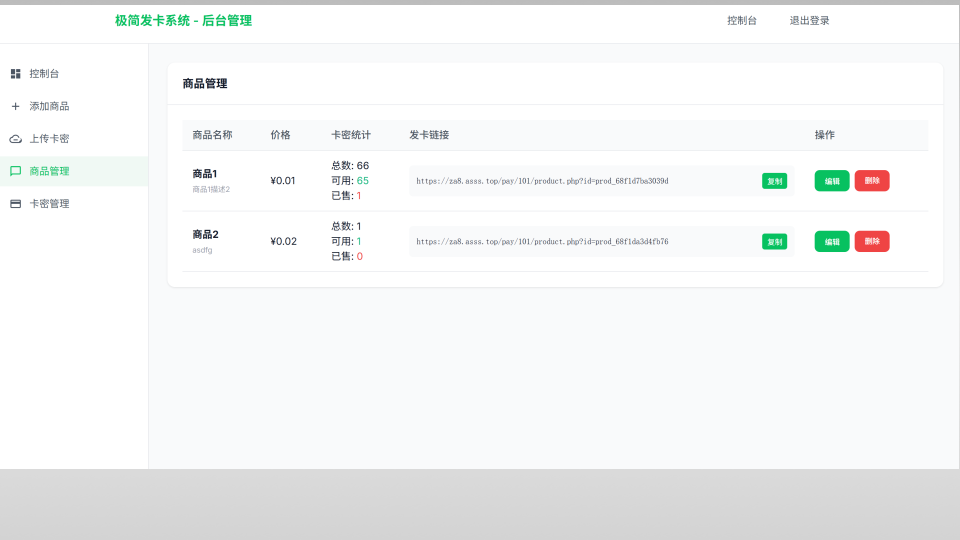Delete 商品2 with the red 删除 button
Image resolution: width=960 pixels, height=540 pixels.
coord(871,241)
